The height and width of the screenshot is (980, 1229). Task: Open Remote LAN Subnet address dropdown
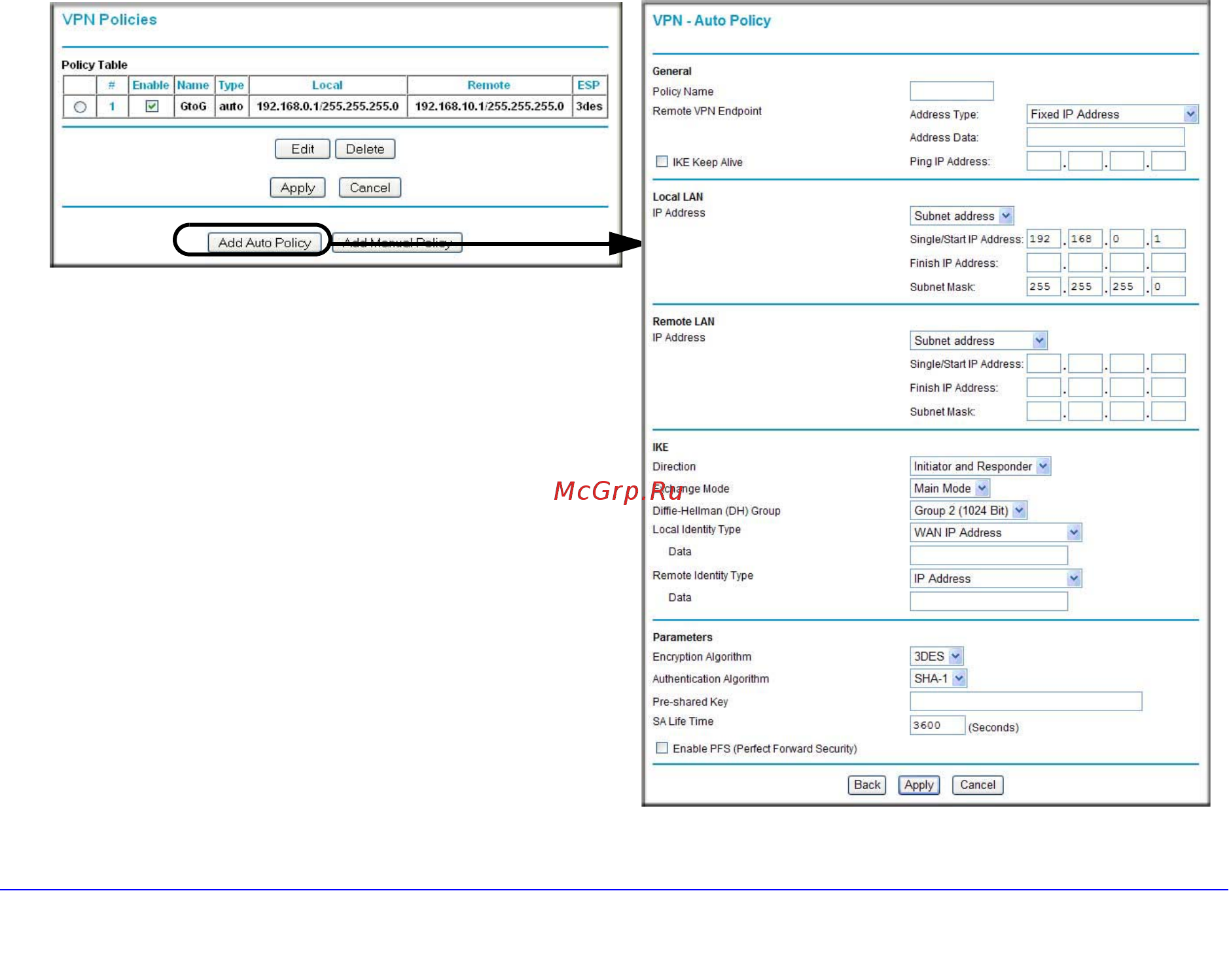[978, 340]
